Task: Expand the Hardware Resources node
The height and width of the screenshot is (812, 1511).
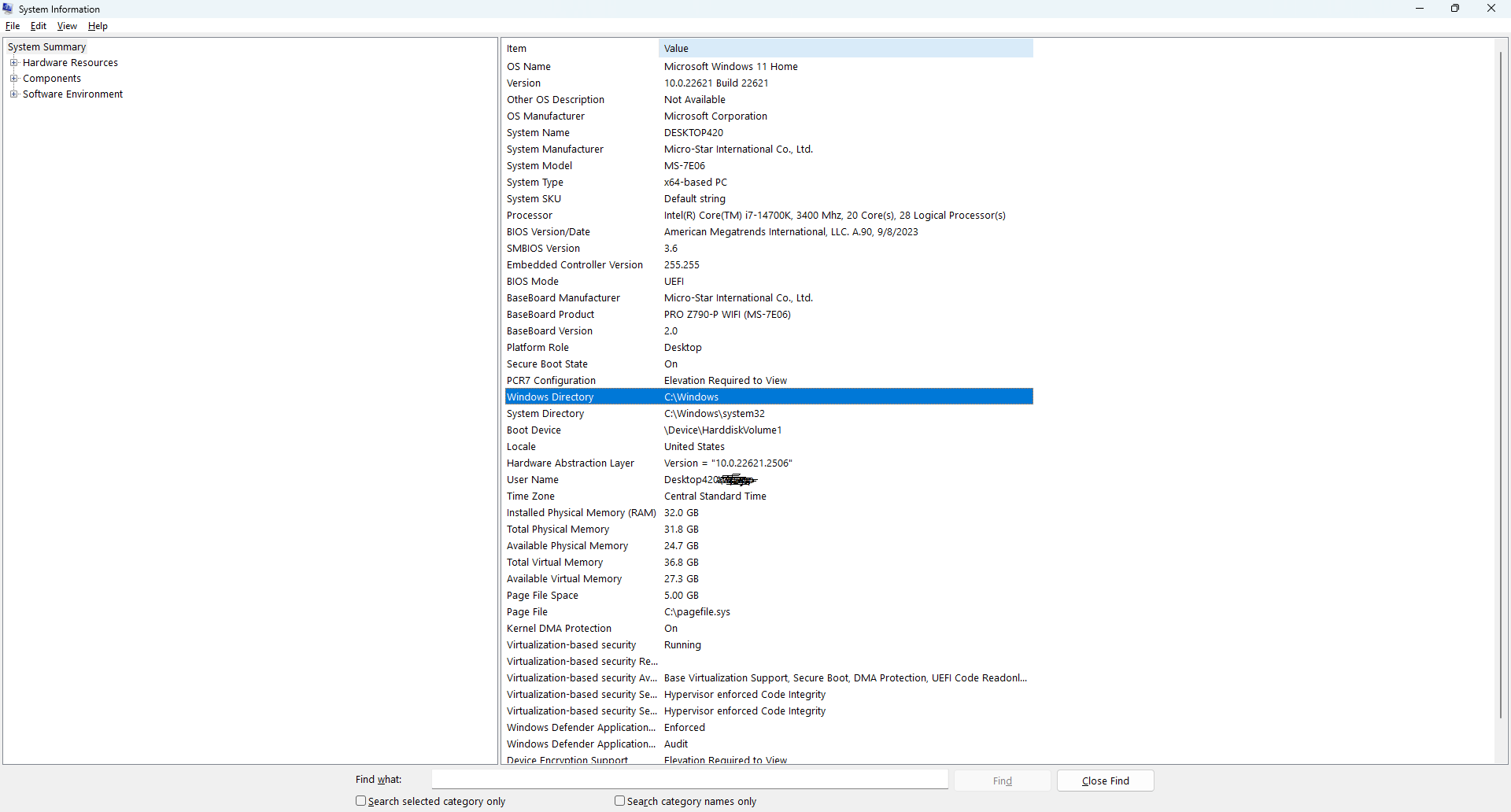Action: coord(13,63)
